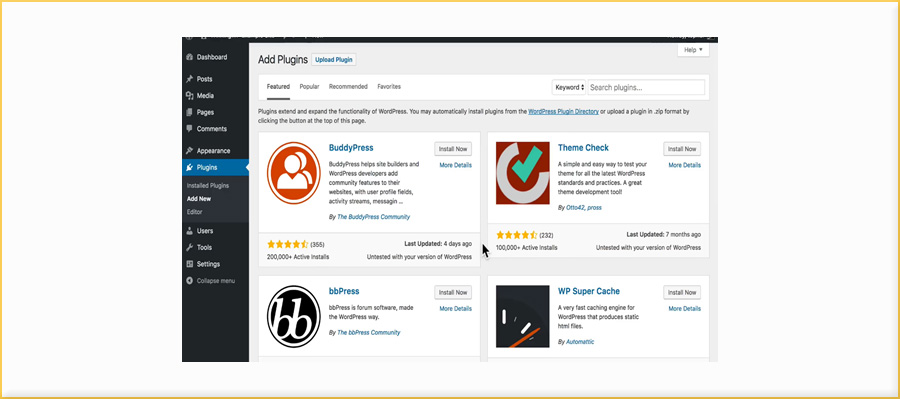Click the Appearance brush icon
The width and height of the screenshot is (900, 399).
pos(189,151)
